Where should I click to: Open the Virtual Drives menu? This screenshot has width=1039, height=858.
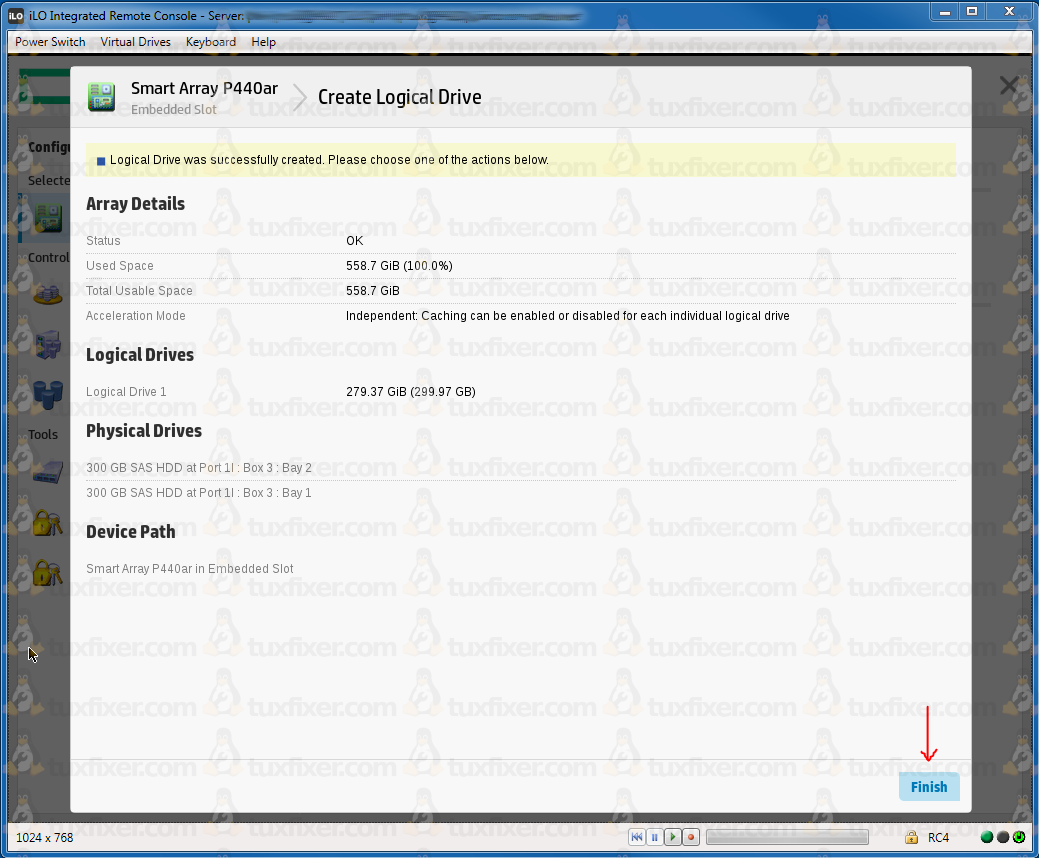pyautogui.click(x=135, y=42)
